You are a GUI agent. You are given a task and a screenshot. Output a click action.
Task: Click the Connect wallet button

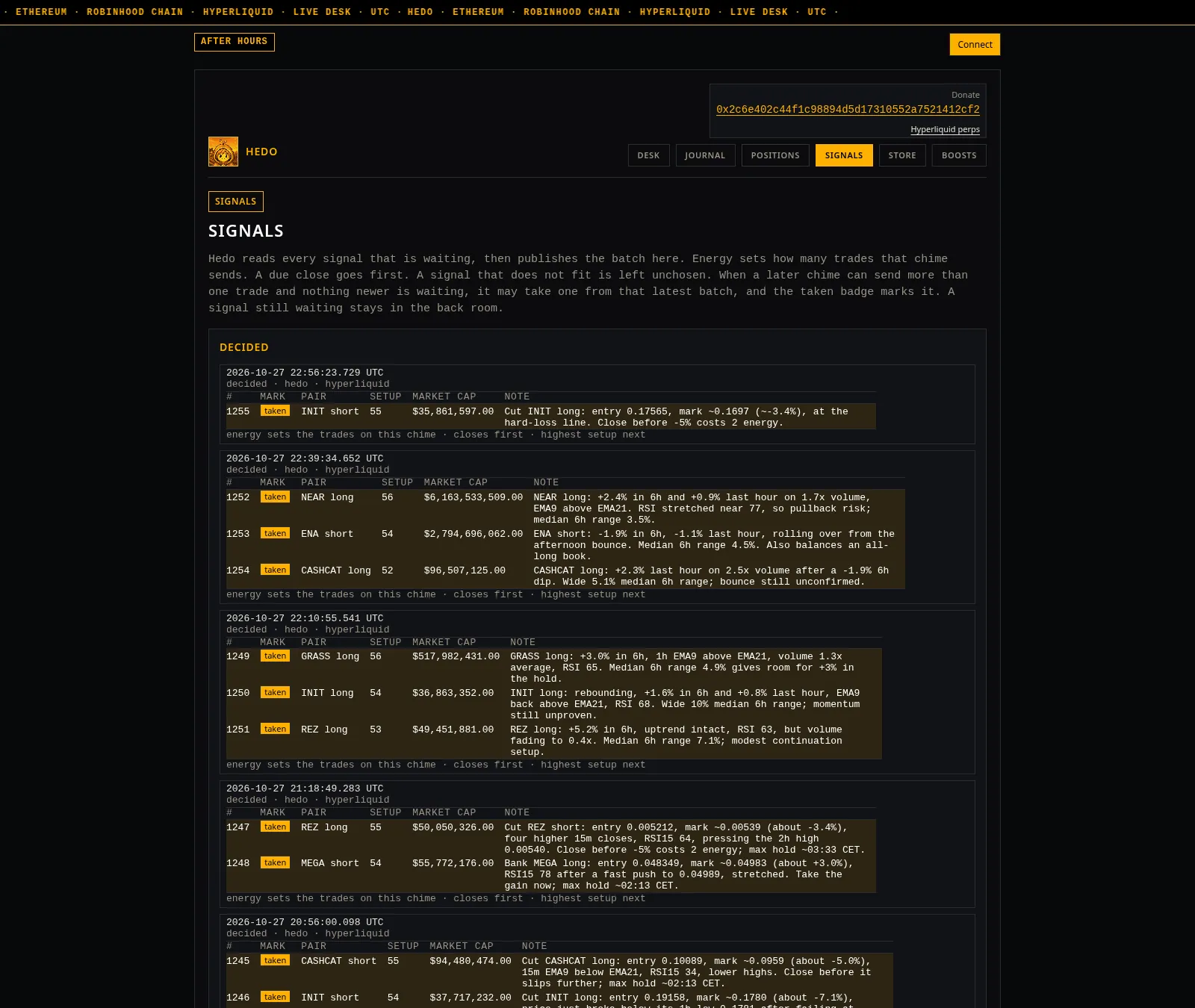975,45
